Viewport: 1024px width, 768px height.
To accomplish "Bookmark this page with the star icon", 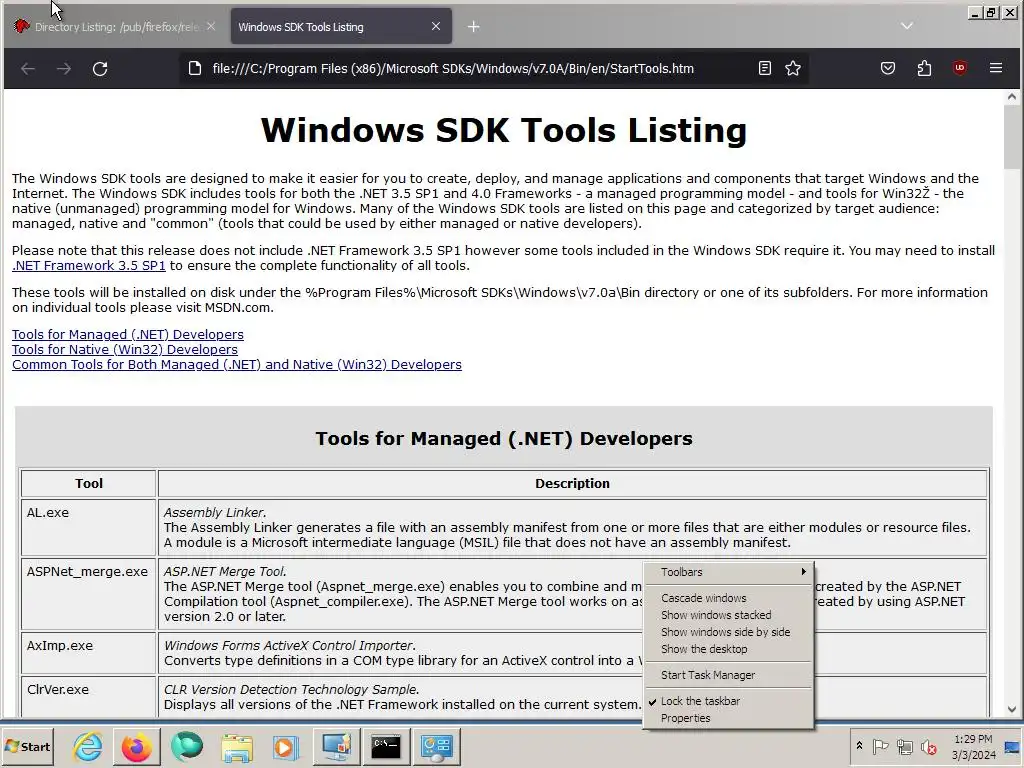I will tap(793, 68).
